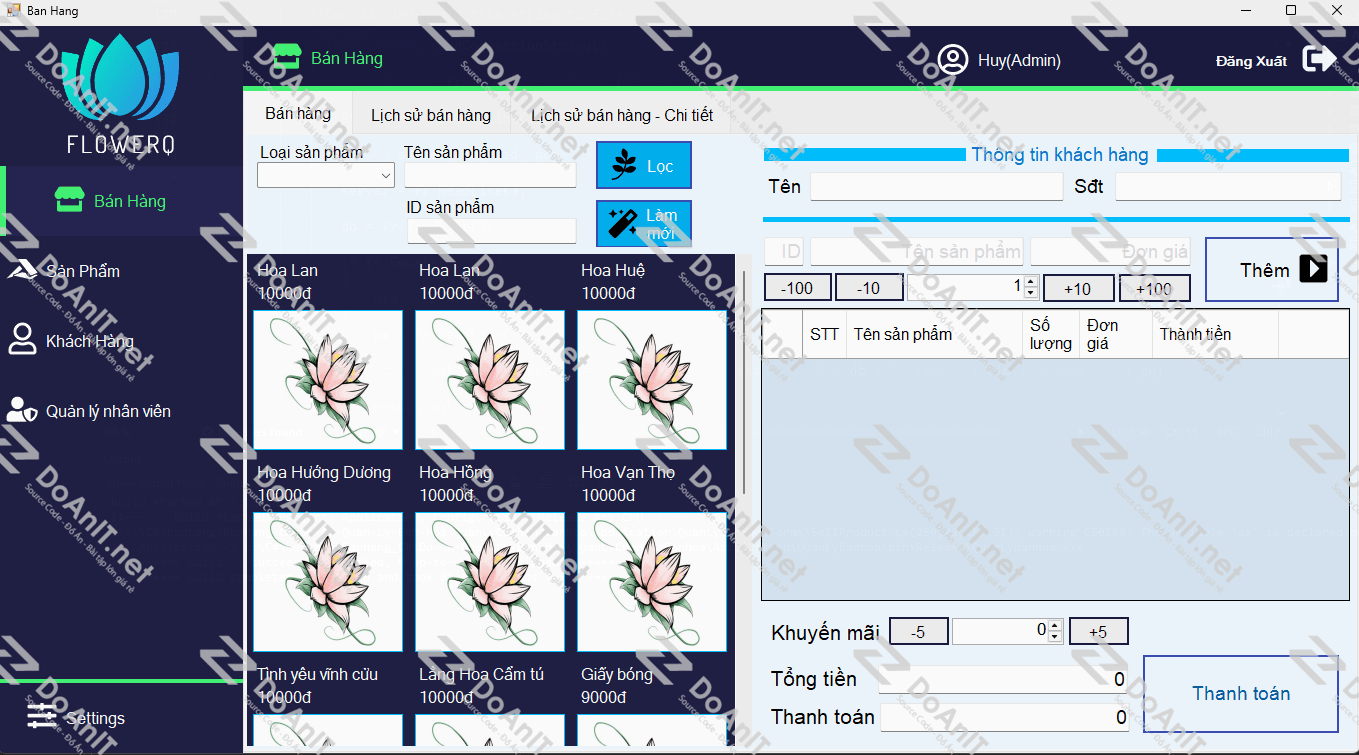
Task: Select the Hoa Hướng Dương product image
Action: pos(328,582)
